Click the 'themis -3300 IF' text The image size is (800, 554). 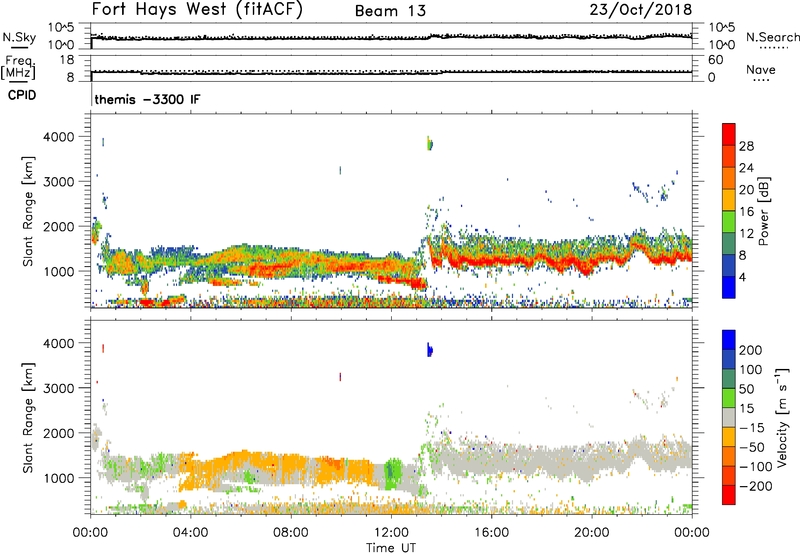(x=147, y=99)
